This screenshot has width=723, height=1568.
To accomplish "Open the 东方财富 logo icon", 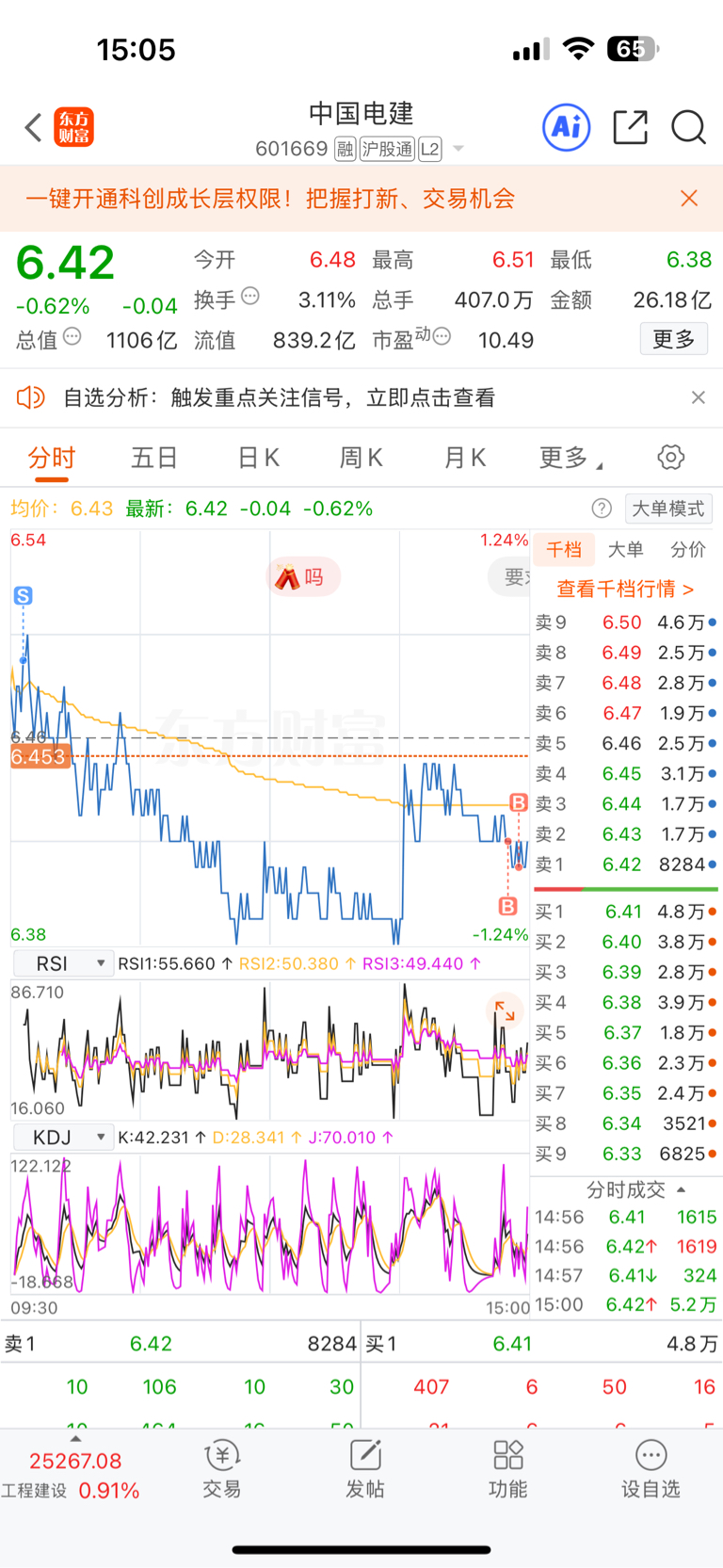I will [x=74, y=127].
